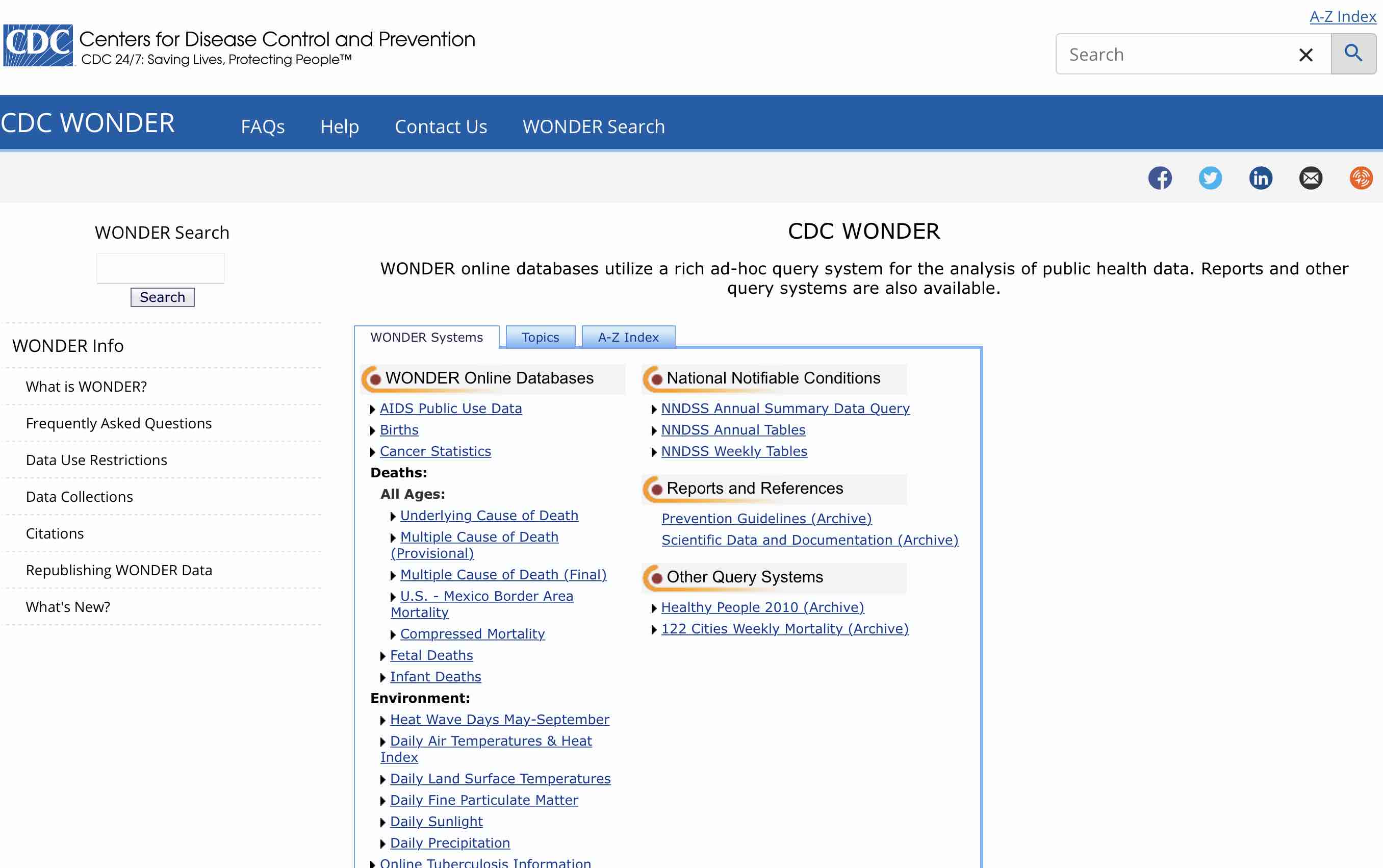Click the LinkedIn share icon
Viewport: 1383px width, 868px height.
(1260, 177)
